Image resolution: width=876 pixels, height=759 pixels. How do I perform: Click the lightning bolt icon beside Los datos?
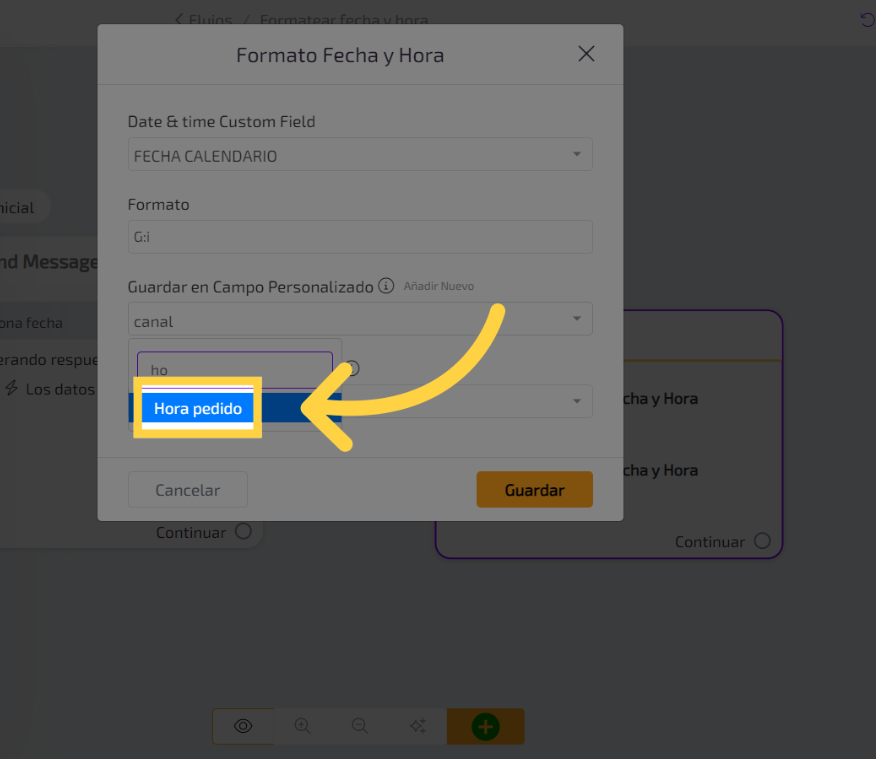12,388
